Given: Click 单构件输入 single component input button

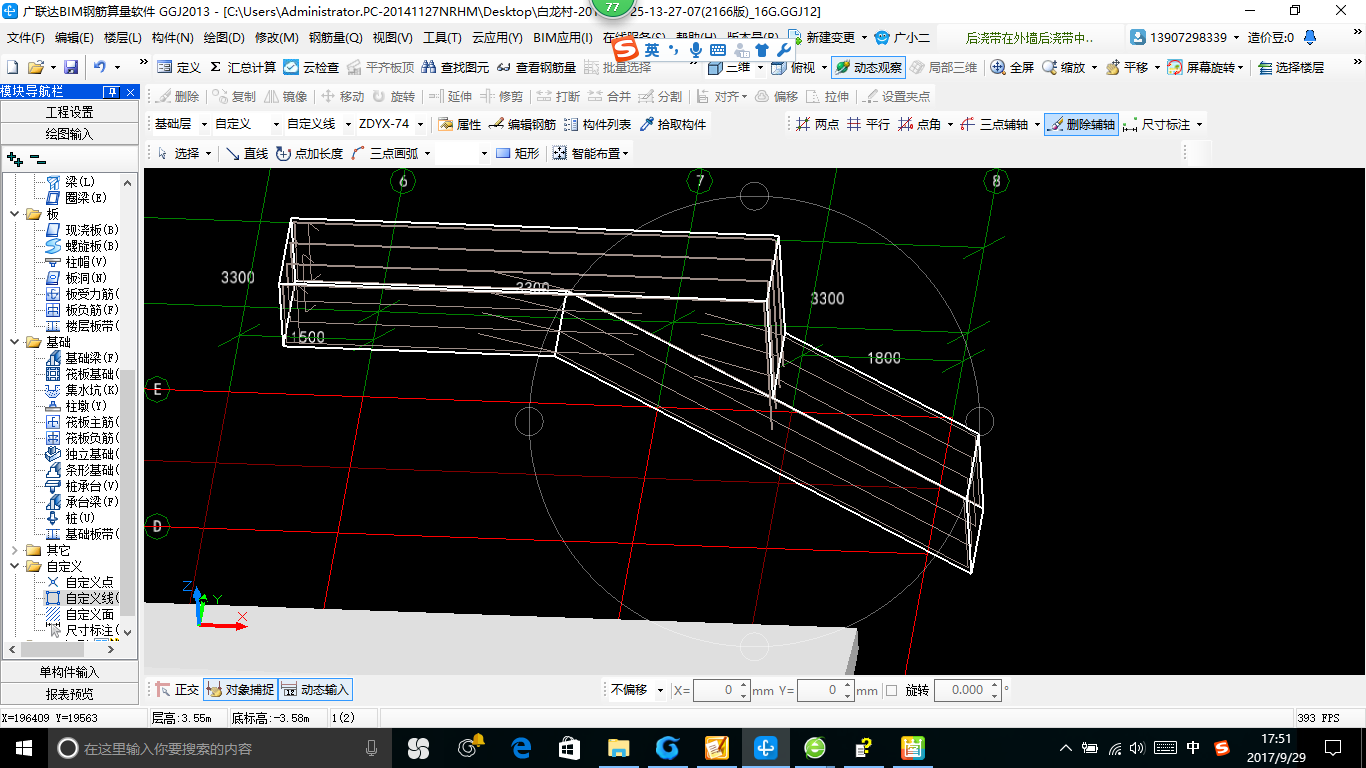Looking at the screenshot, I should pyautogui.click(x=69, y=672).
